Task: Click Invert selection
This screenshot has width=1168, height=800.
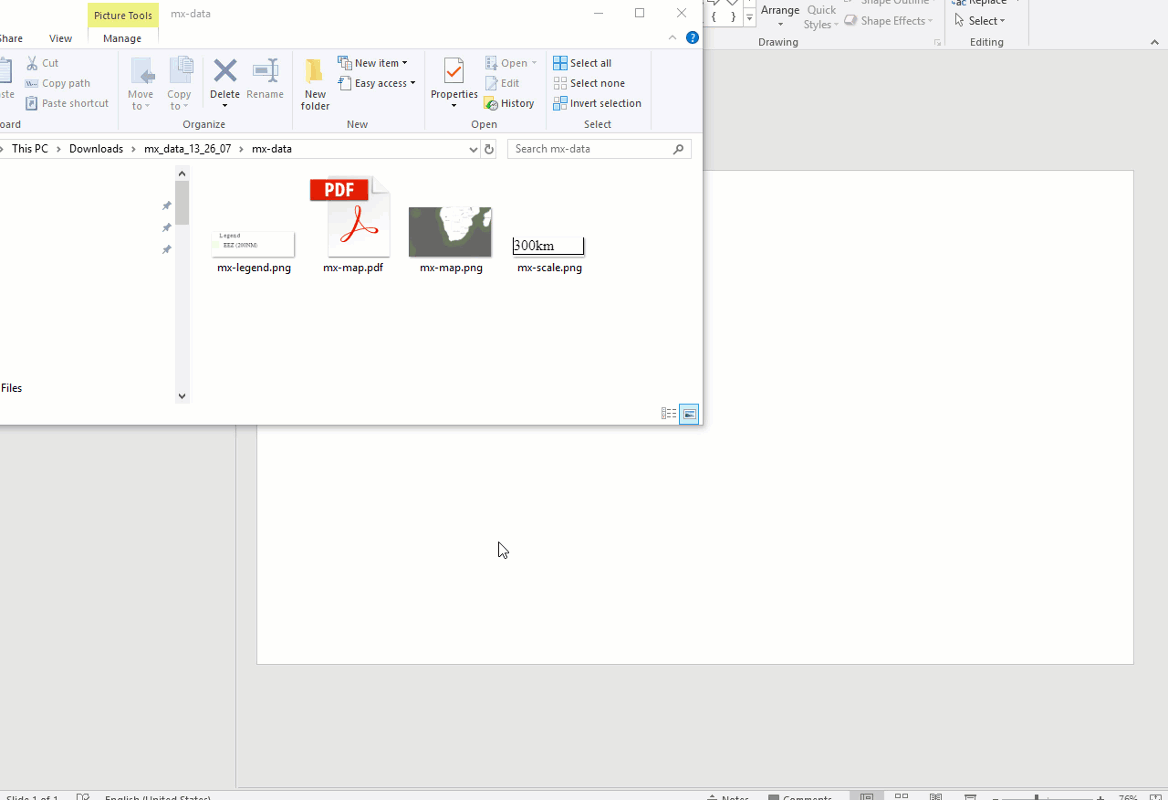Action: click(597, 104)
